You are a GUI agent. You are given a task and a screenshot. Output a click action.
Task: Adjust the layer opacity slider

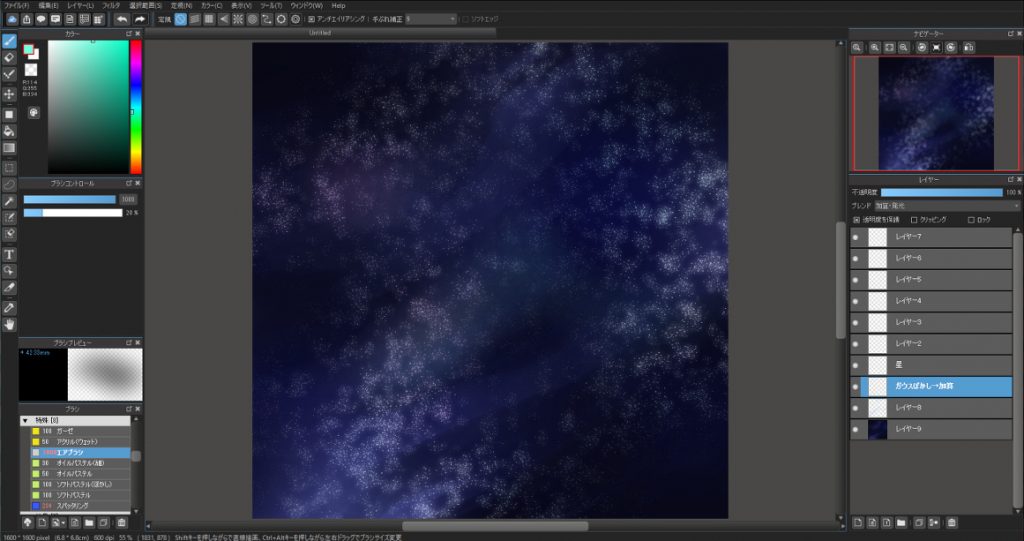coord(942,193)
